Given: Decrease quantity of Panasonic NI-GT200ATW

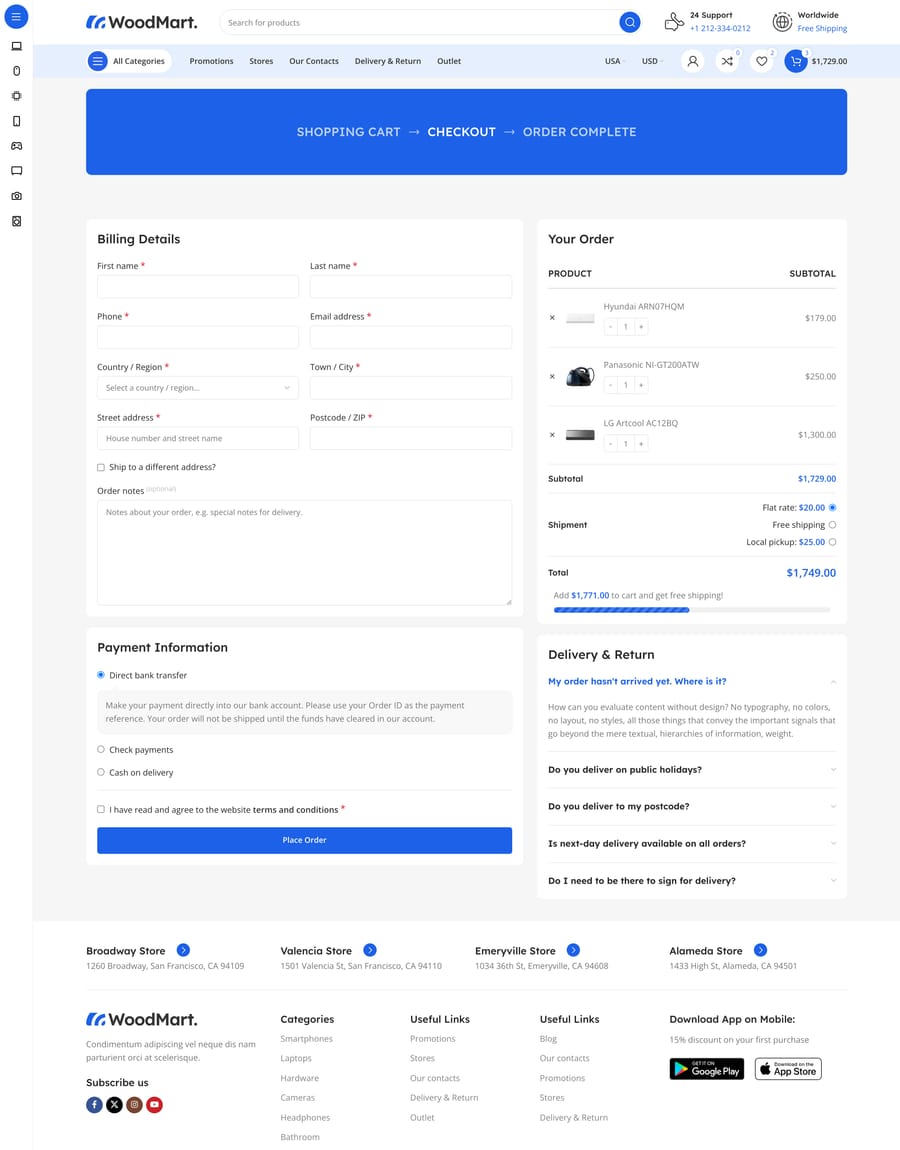Looking at the screenshot, I should point(610,385).
